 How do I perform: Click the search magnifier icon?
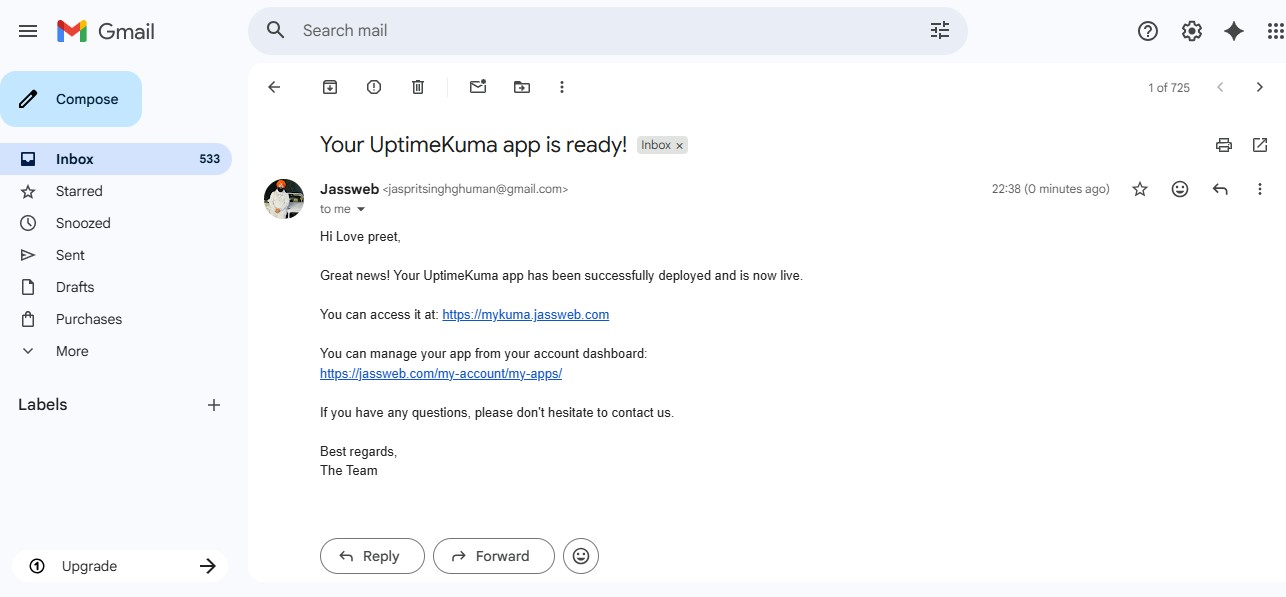click(276, 30)
